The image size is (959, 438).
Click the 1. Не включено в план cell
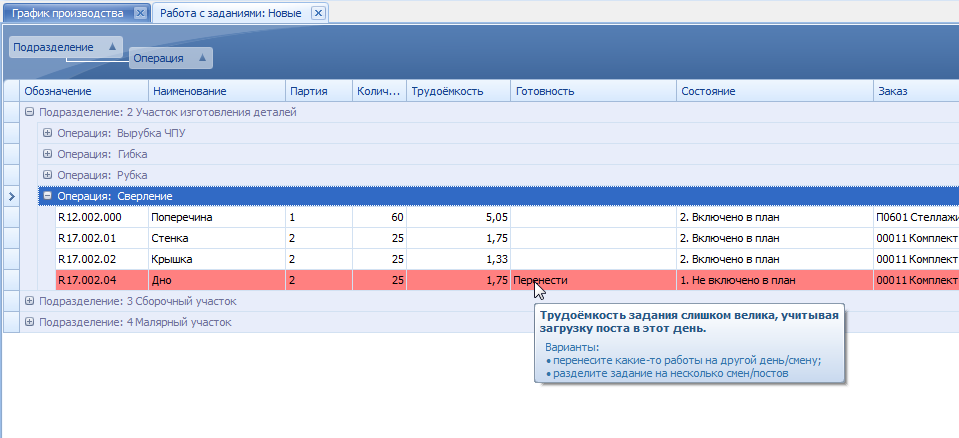(x=775, y=280)
